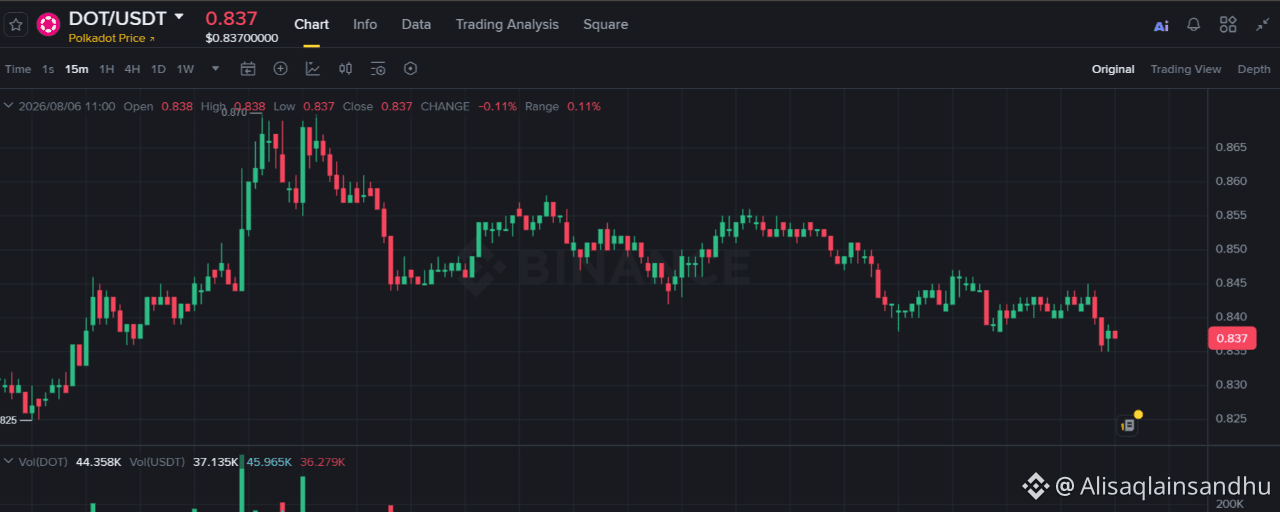Select the Original chart view
The image size is (1280, 512).
coord(1113,69)
